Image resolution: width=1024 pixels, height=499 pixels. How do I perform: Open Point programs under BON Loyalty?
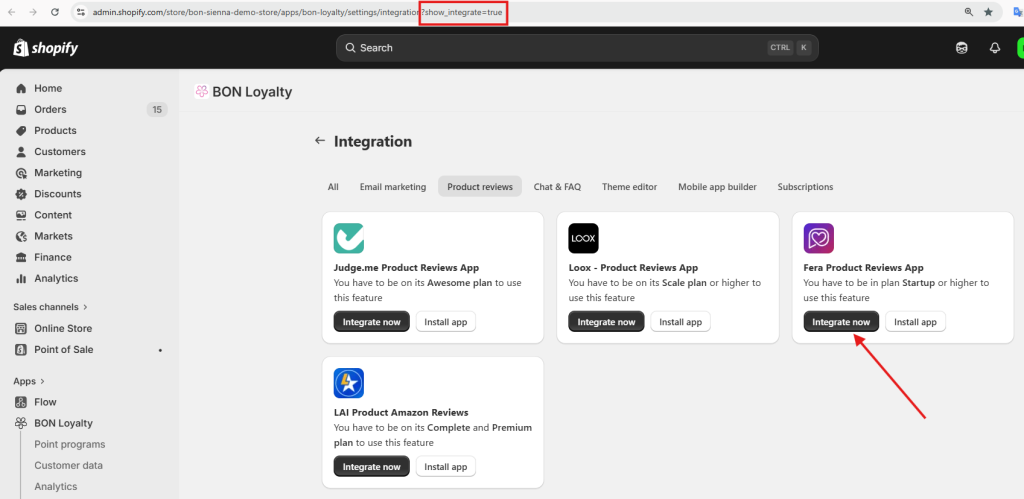pos(70,444)
